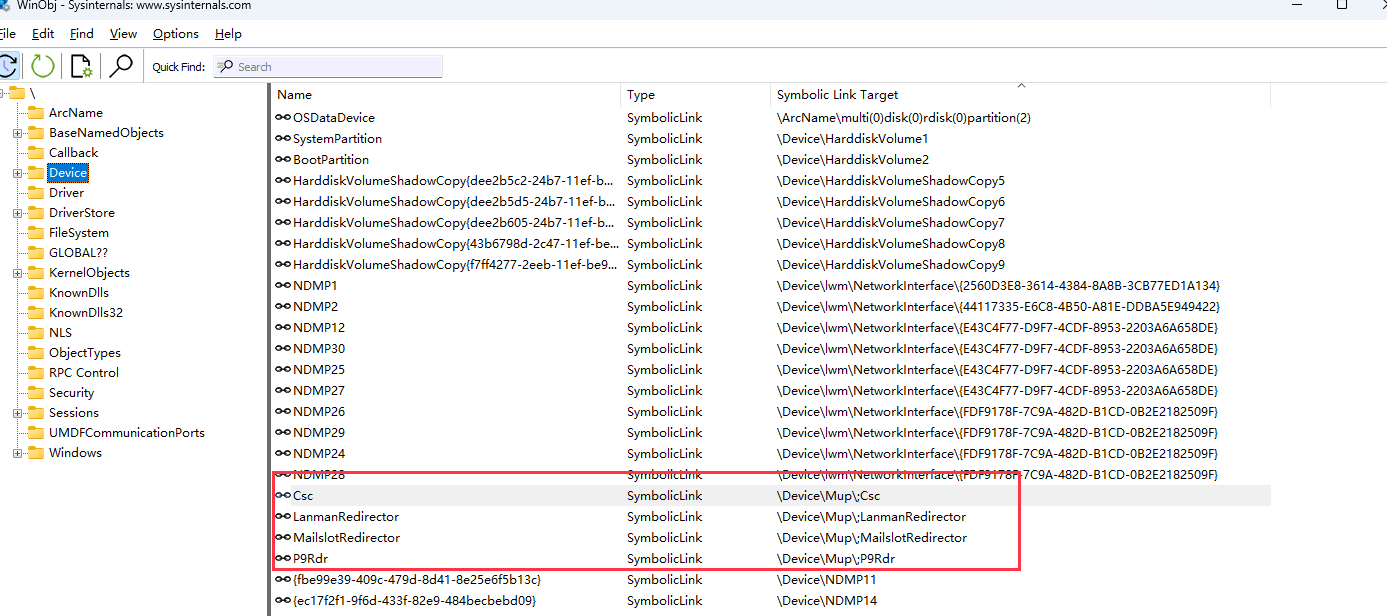Viewport: 1387px width, 616px height.
Task: Open the Options menu
Action: coord(175,33)
